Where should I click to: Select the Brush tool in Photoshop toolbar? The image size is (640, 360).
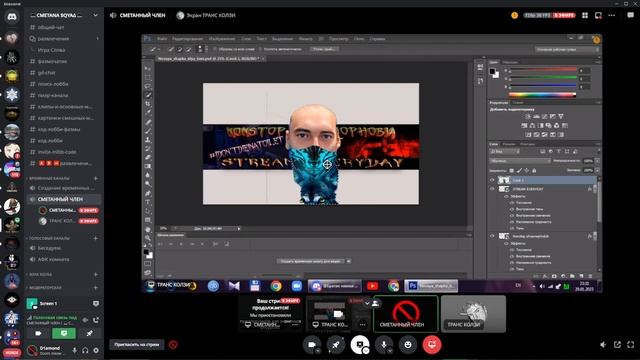click(x=148, y=131)
